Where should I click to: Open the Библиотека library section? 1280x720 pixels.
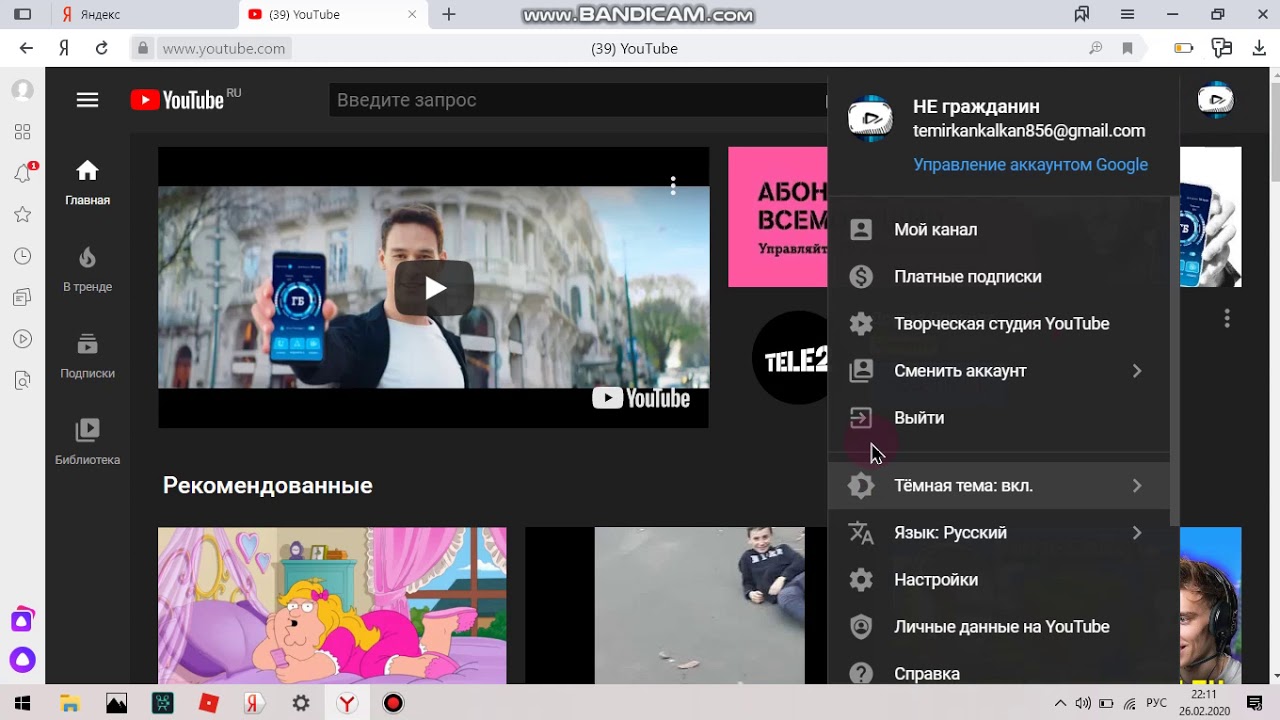[x=87, y=443]
